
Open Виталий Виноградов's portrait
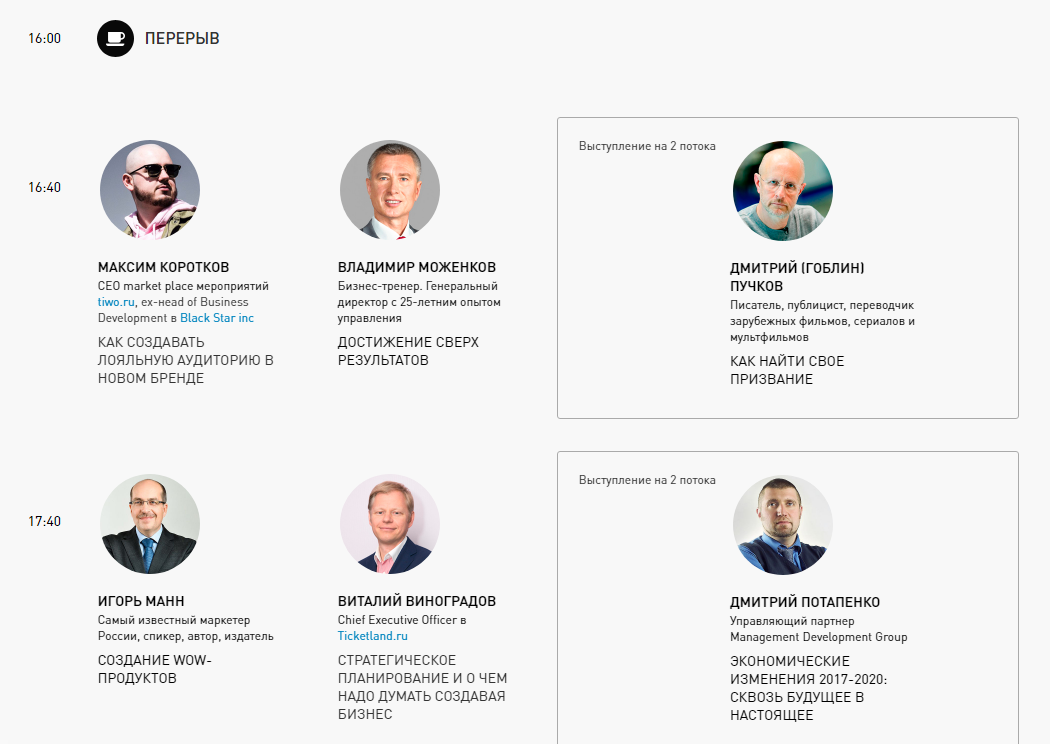click(x=390, y=524)
